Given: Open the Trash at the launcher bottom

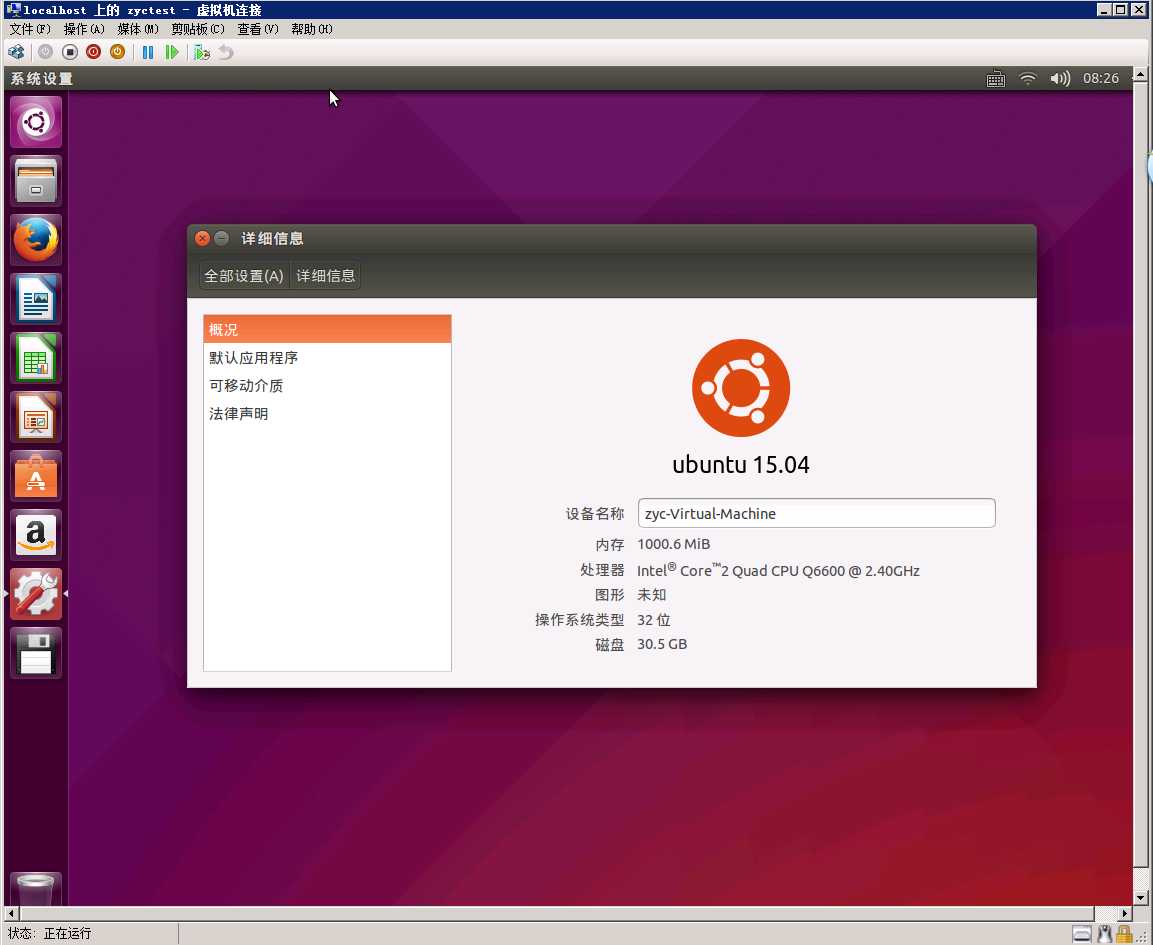Looking at the screenshot, I should (36, 888).
